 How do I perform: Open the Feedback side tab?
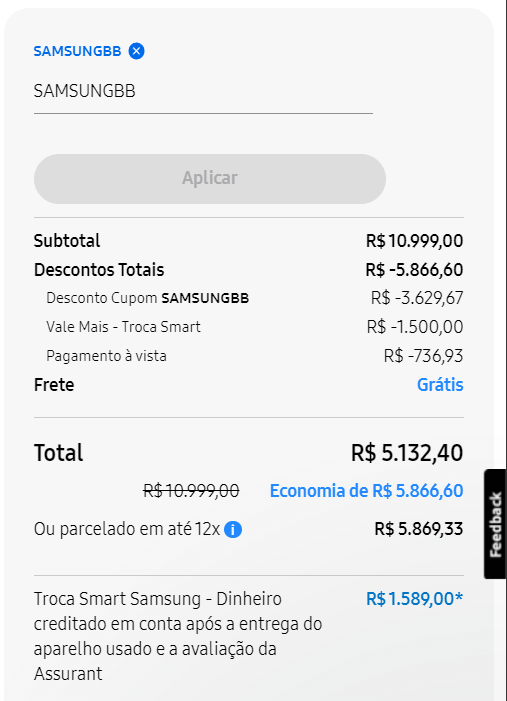point(495,524)
